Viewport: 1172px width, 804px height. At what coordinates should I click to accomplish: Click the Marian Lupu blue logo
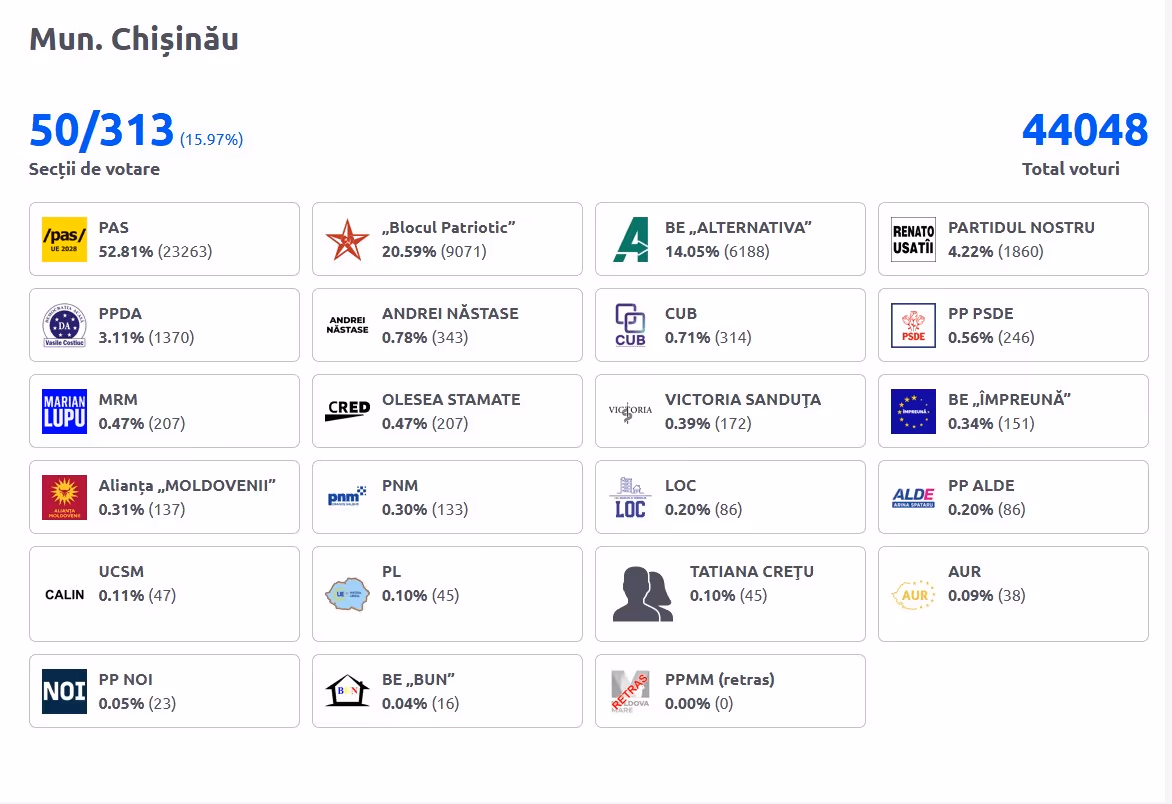point(64,411)
